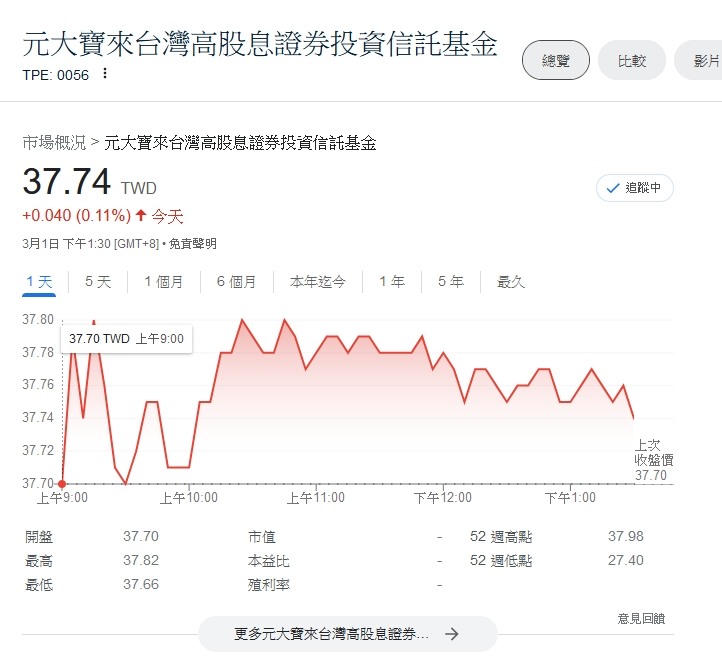Select the 總覽 overview tab
This screenshot has height=658, width=722.
pyautogui.click(x=556, y=60)
